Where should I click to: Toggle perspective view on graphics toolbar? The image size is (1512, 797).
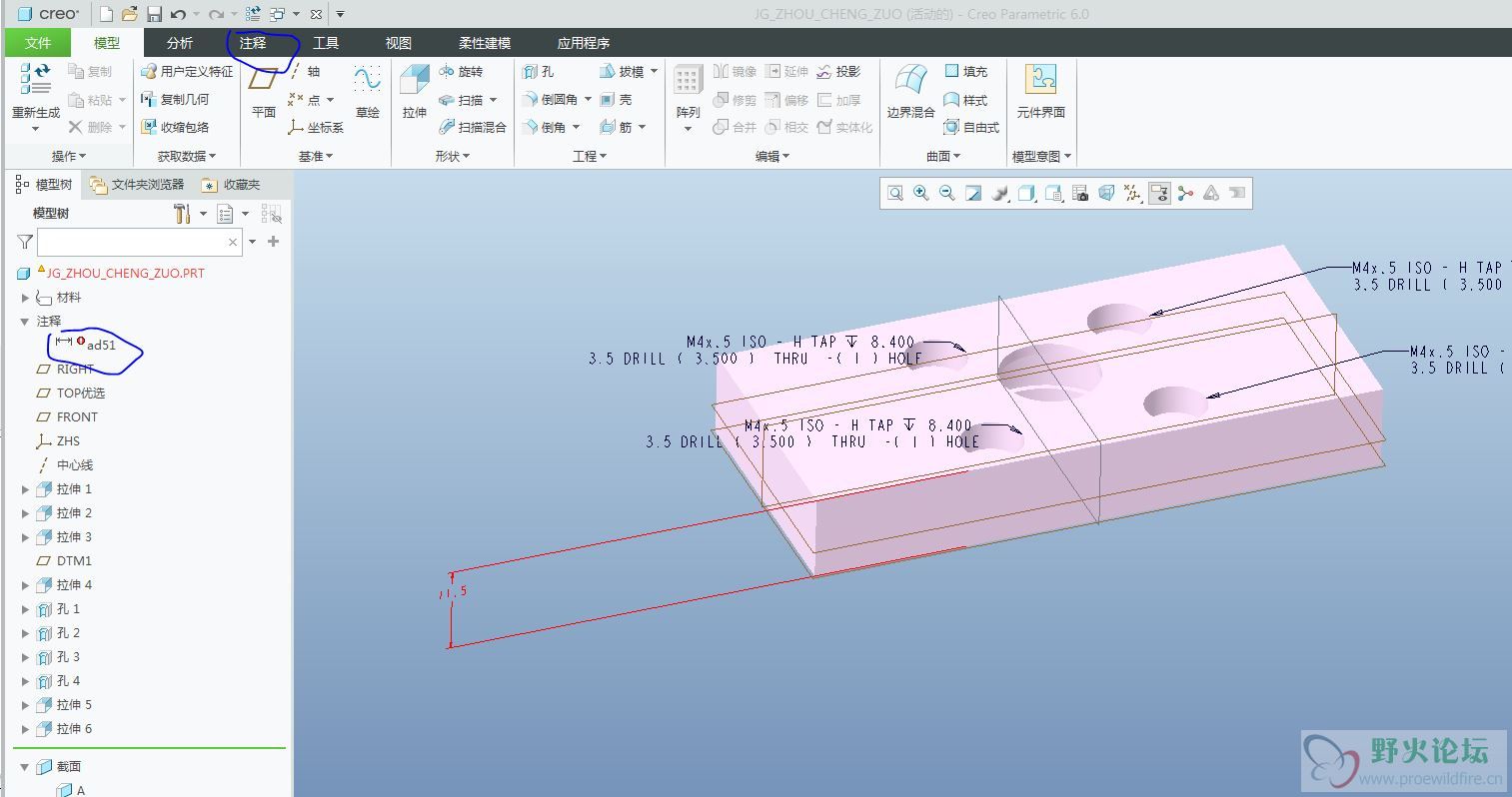(x=1106, y=194)
